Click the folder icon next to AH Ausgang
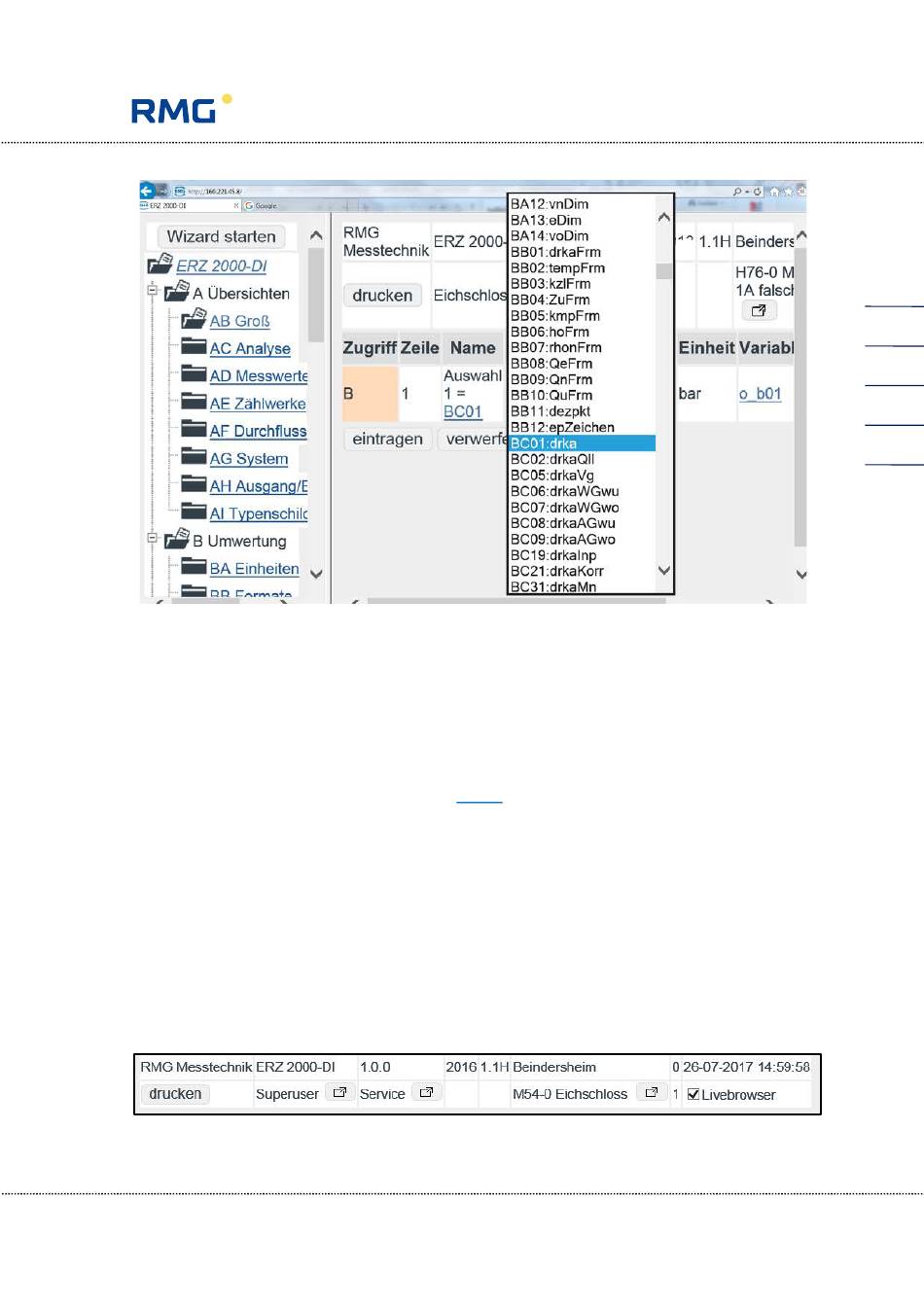The image size is (924, 1307). (x=194, y=483)
